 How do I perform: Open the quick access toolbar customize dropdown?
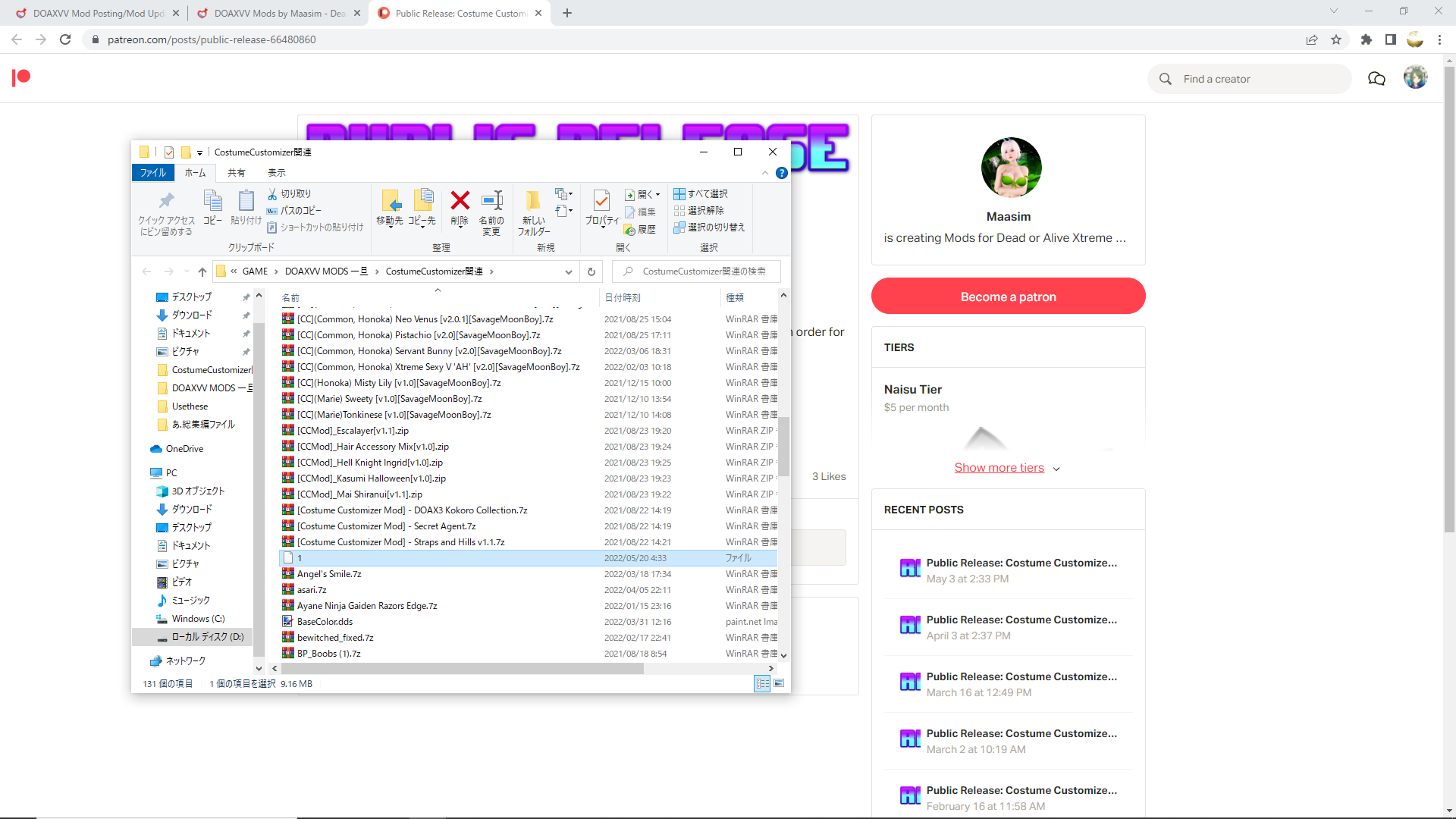tap(199, 152)
